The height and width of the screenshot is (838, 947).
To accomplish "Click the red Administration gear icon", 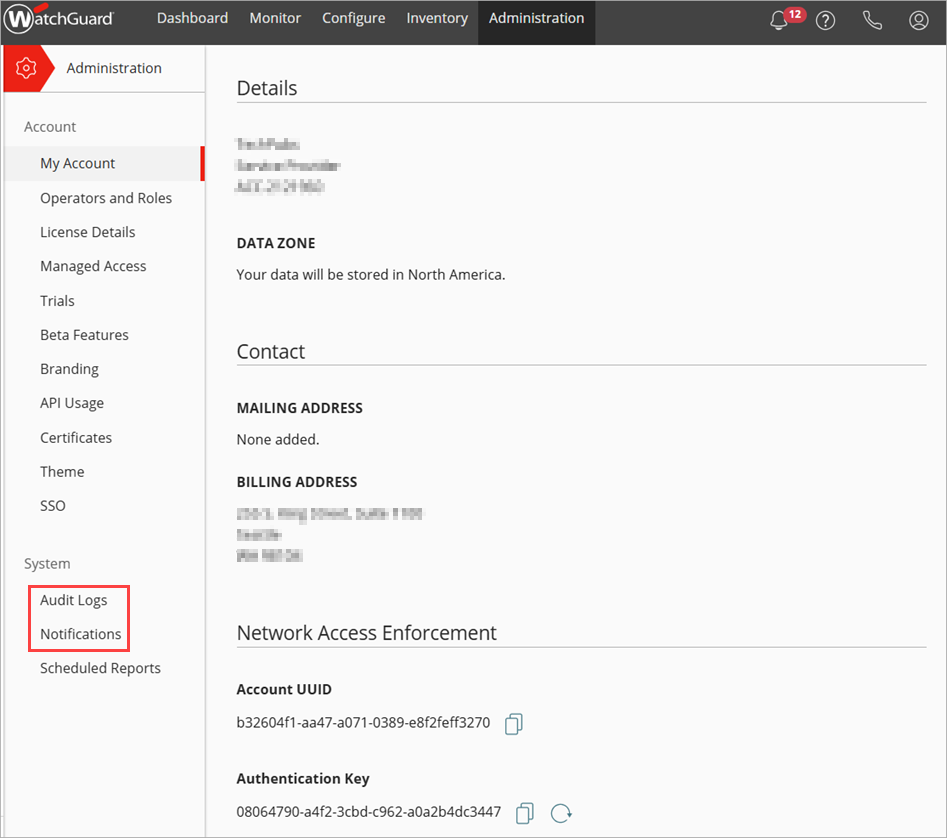I will (25, 68).
